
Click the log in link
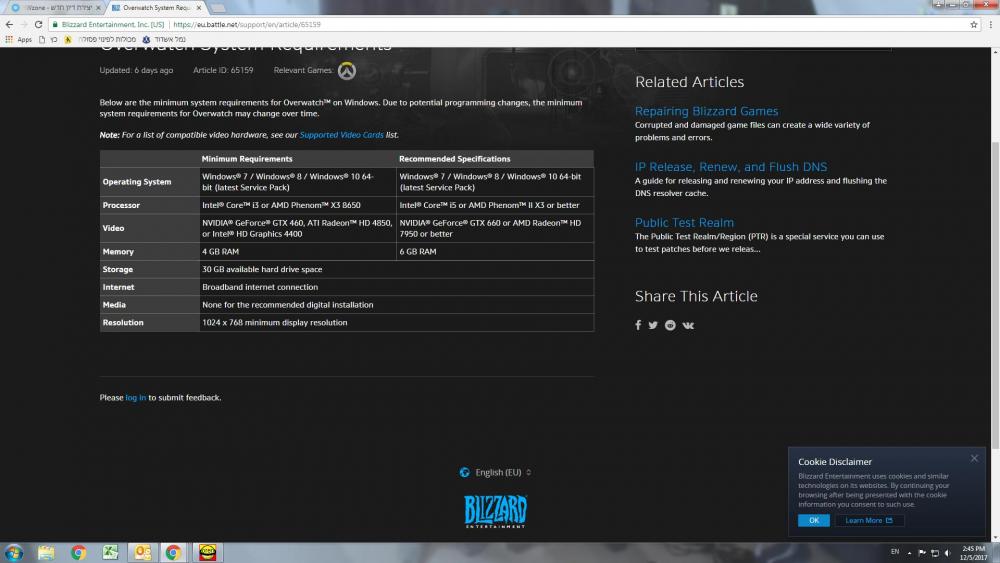[x=135, y=398]
